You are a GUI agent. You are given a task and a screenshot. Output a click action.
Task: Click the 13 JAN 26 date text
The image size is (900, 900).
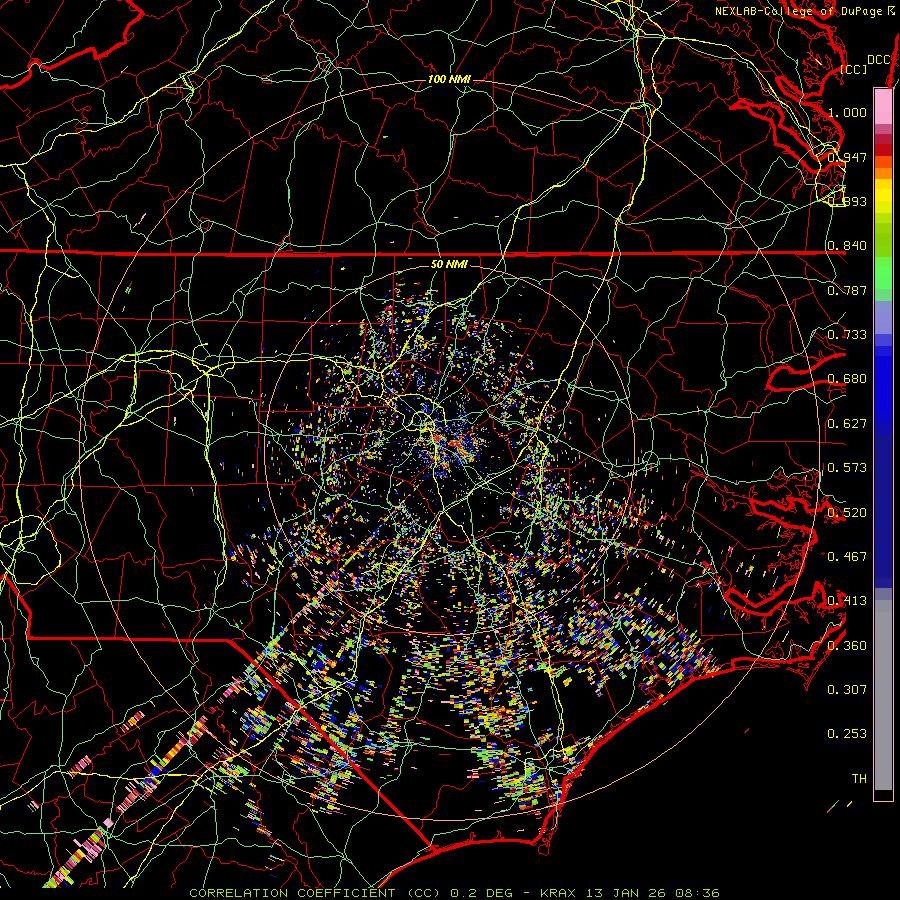point(626,893)
